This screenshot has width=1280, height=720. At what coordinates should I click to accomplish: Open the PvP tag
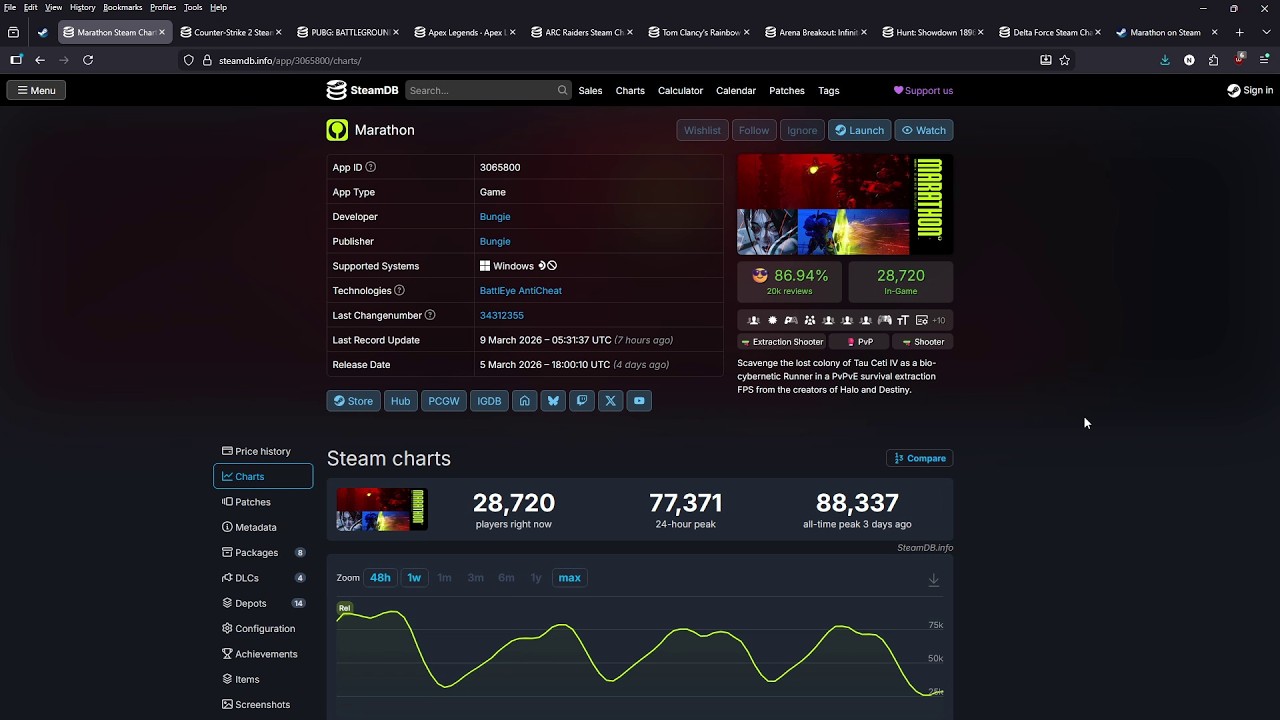coord(860,342)
